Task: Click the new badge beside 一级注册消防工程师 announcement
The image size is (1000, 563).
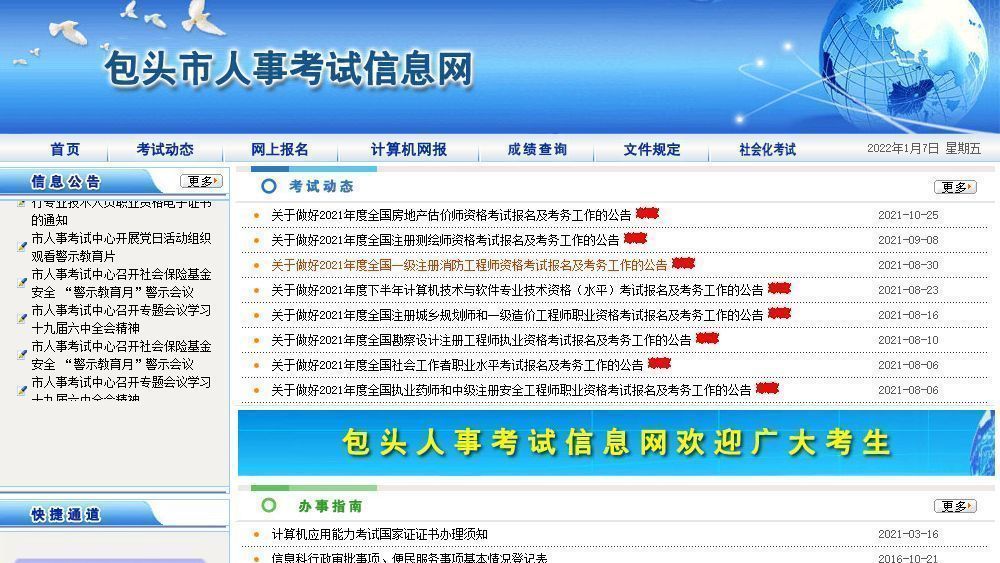Action: (x=683, y=264)
